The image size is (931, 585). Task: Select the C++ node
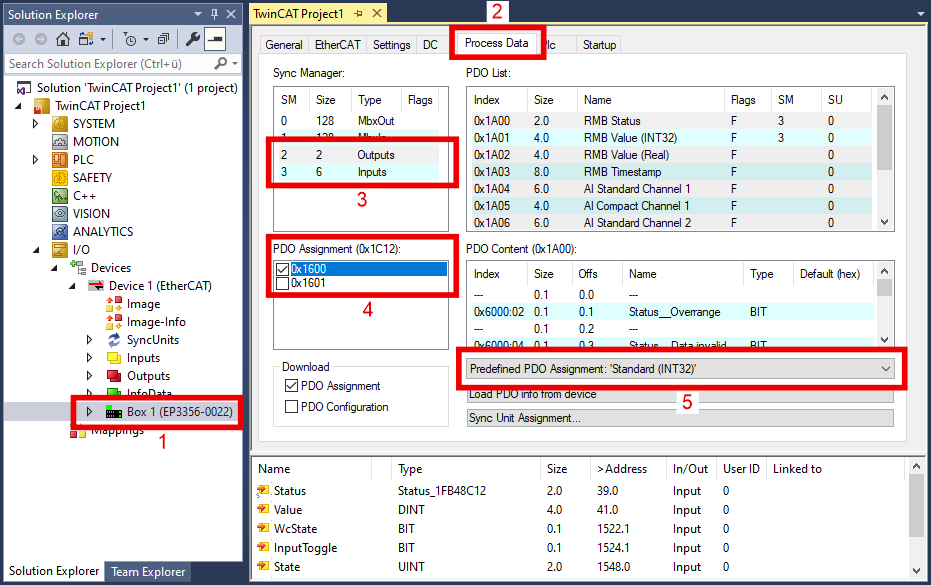84,195
